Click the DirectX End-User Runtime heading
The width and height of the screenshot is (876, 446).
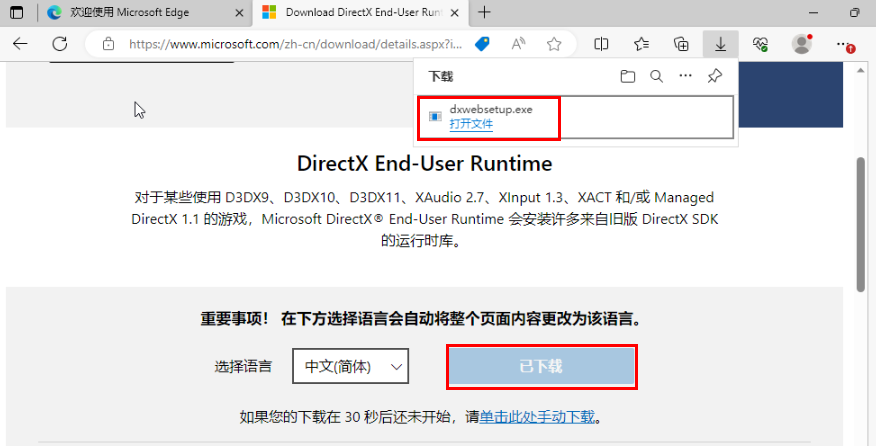point(425,164)
